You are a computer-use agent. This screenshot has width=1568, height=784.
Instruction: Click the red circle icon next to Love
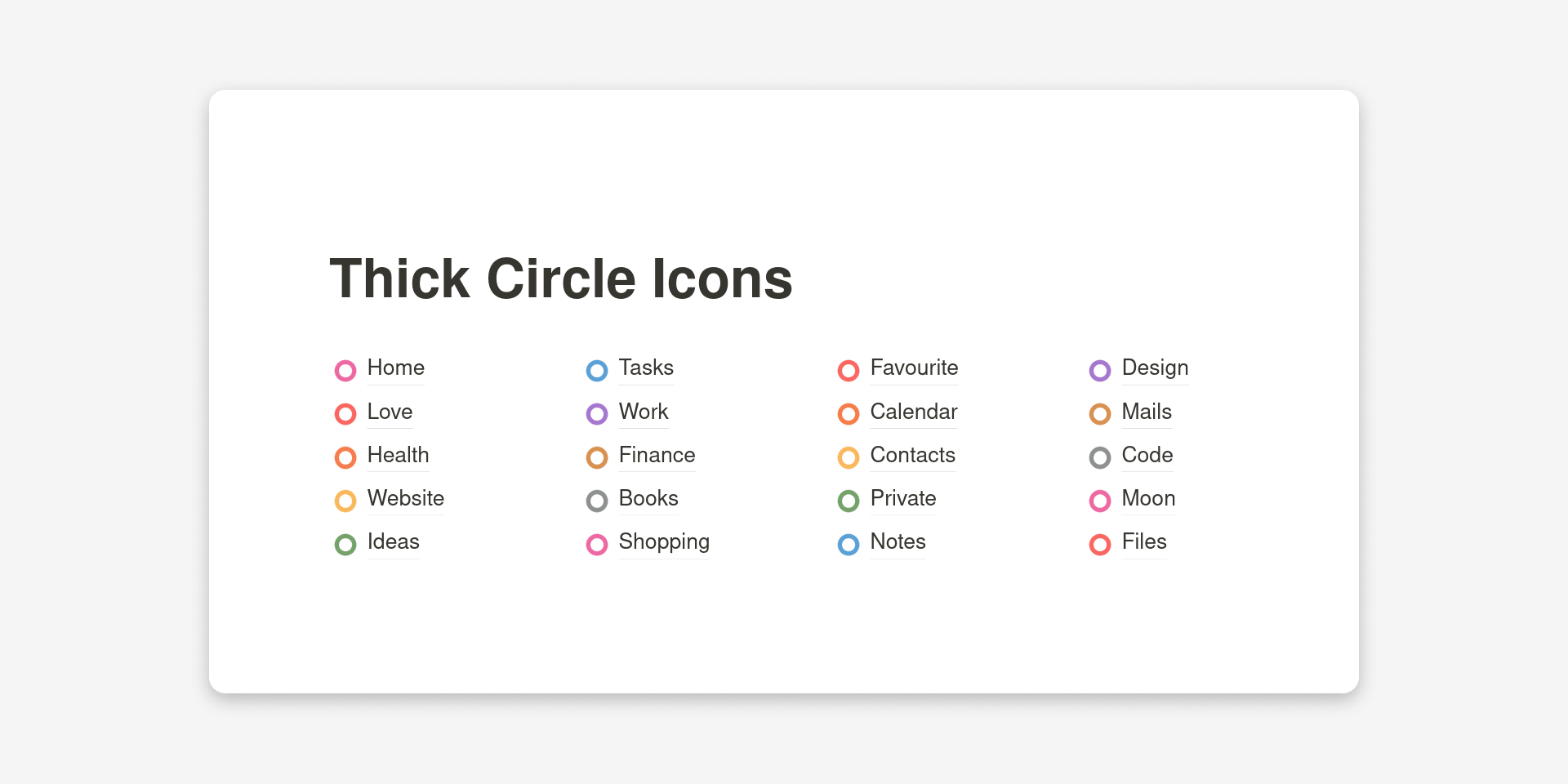(345, 414)
